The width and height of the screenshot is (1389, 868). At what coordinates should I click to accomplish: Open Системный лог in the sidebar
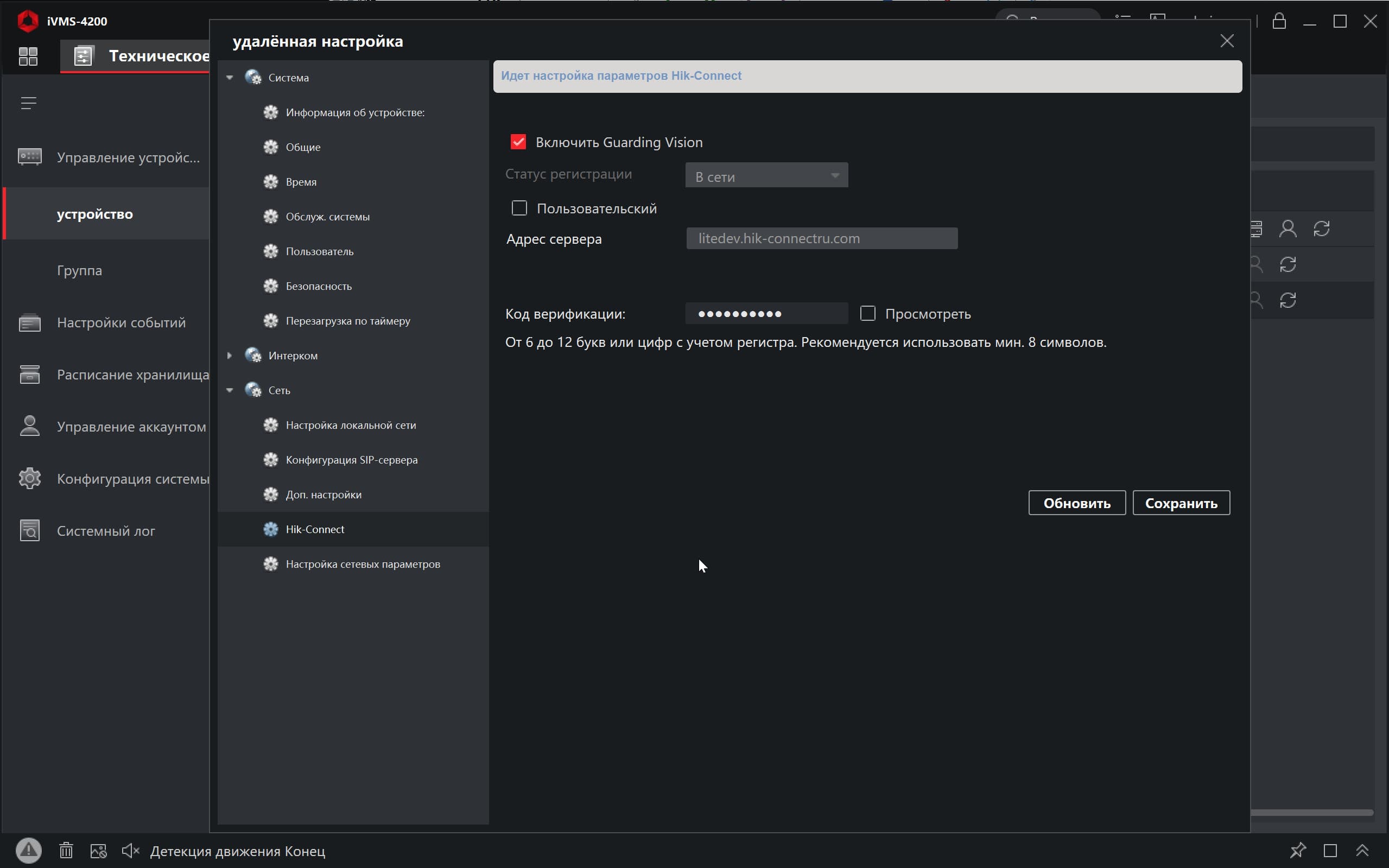coord(106,531)
